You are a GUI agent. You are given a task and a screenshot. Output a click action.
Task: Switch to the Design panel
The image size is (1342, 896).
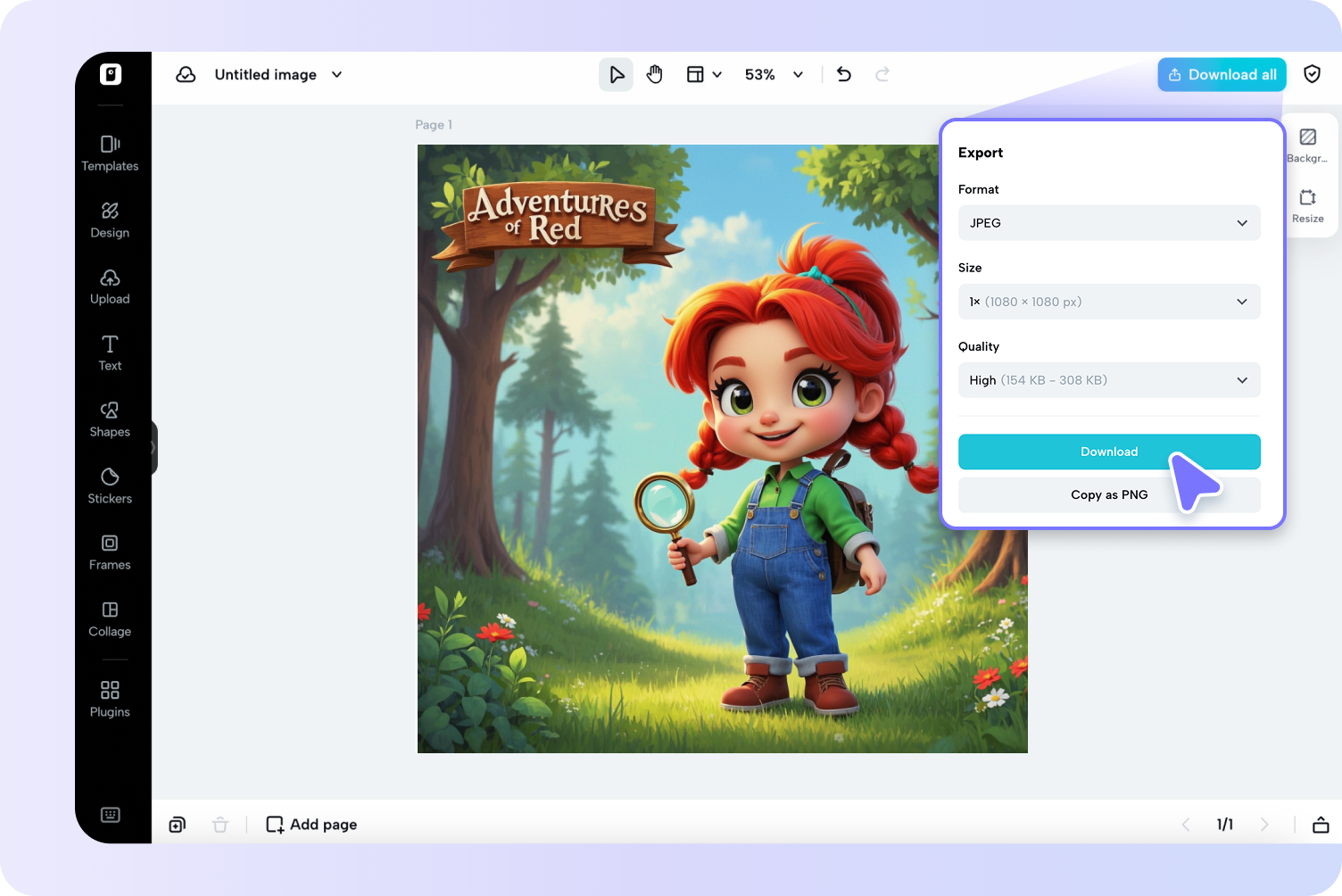coord(109,220)
